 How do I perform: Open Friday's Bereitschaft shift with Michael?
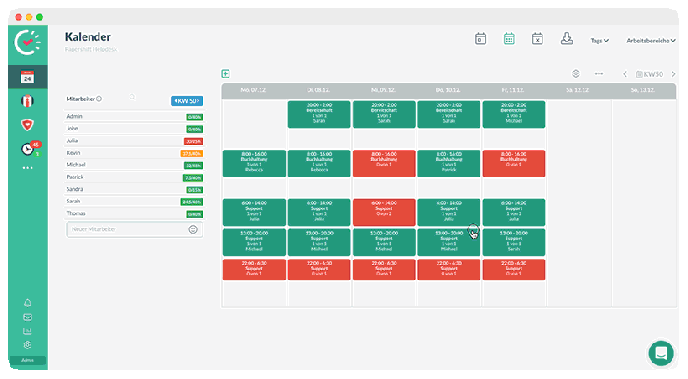514,114
